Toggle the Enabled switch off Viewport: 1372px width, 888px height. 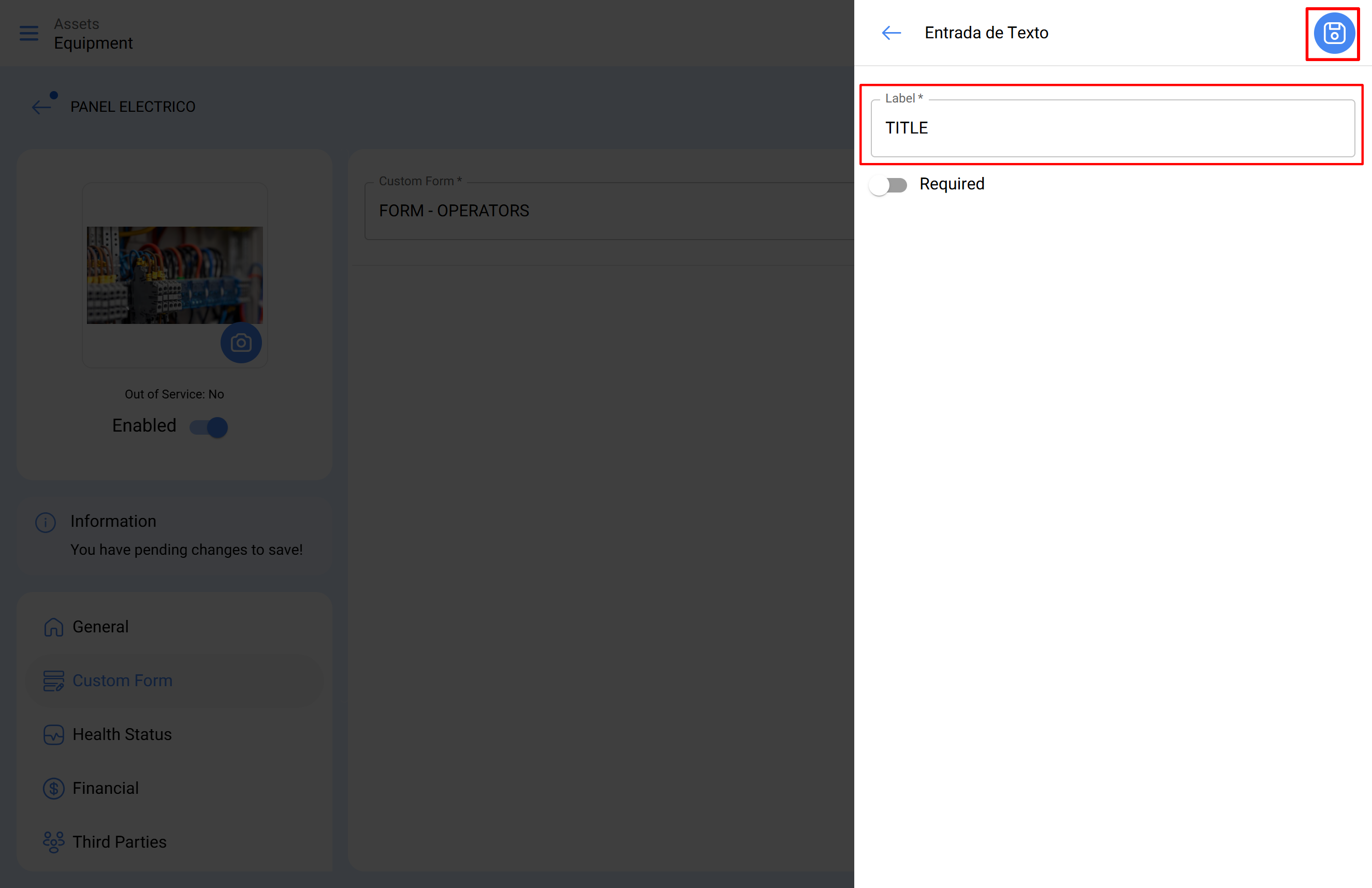(x=209, y=427)
